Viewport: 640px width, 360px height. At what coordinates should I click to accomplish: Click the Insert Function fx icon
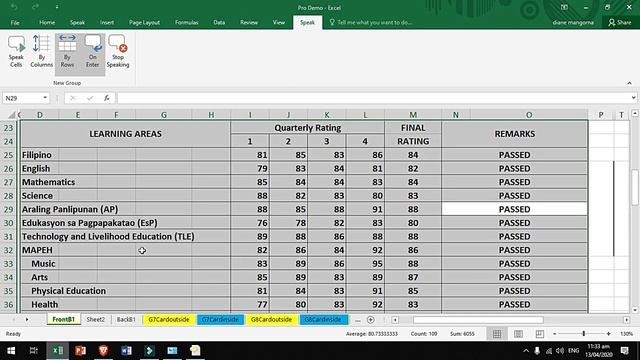click(x=107, y=98)
